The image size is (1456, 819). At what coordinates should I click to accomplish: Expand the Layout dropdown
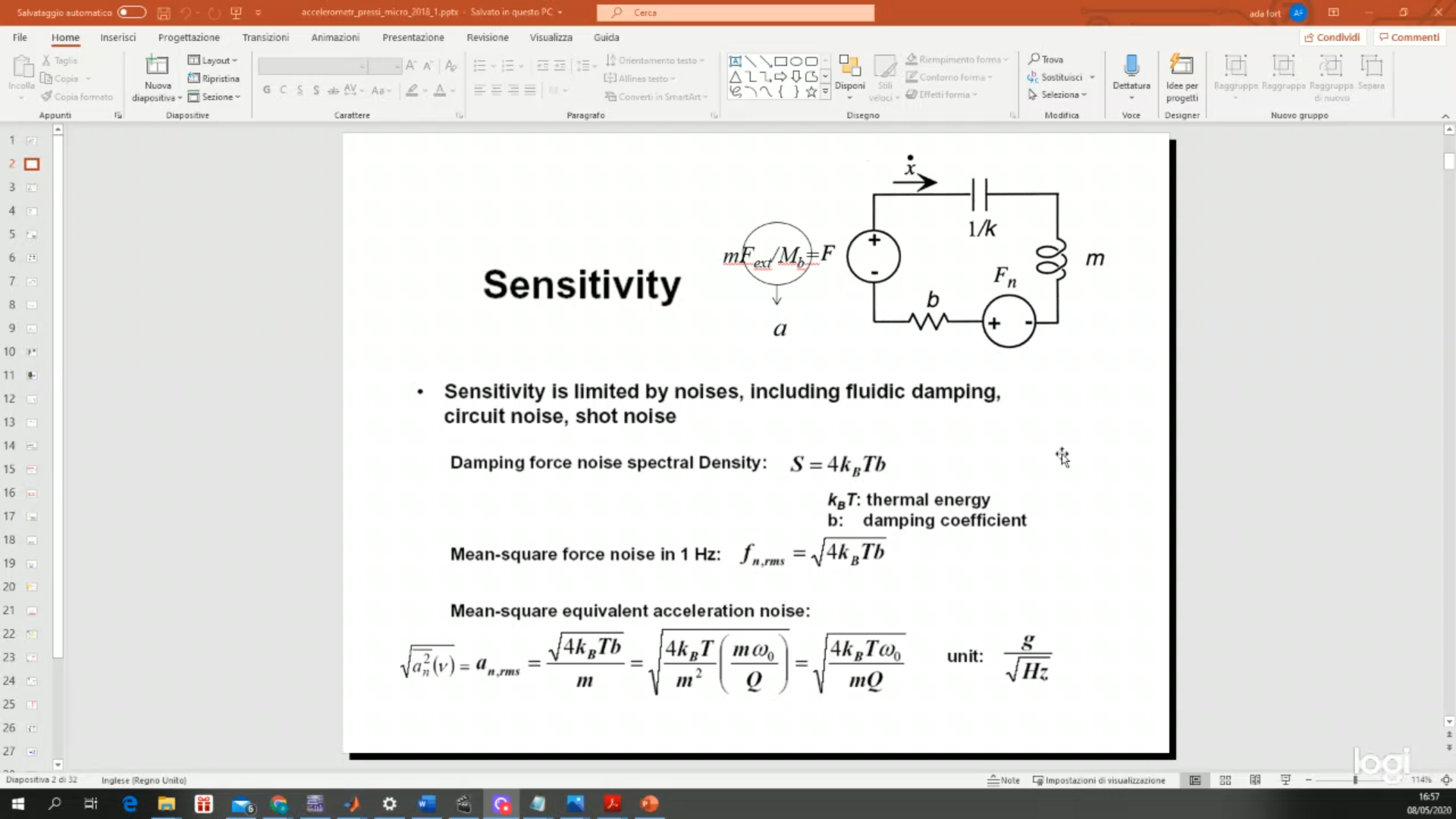click(x=213, y=60)
